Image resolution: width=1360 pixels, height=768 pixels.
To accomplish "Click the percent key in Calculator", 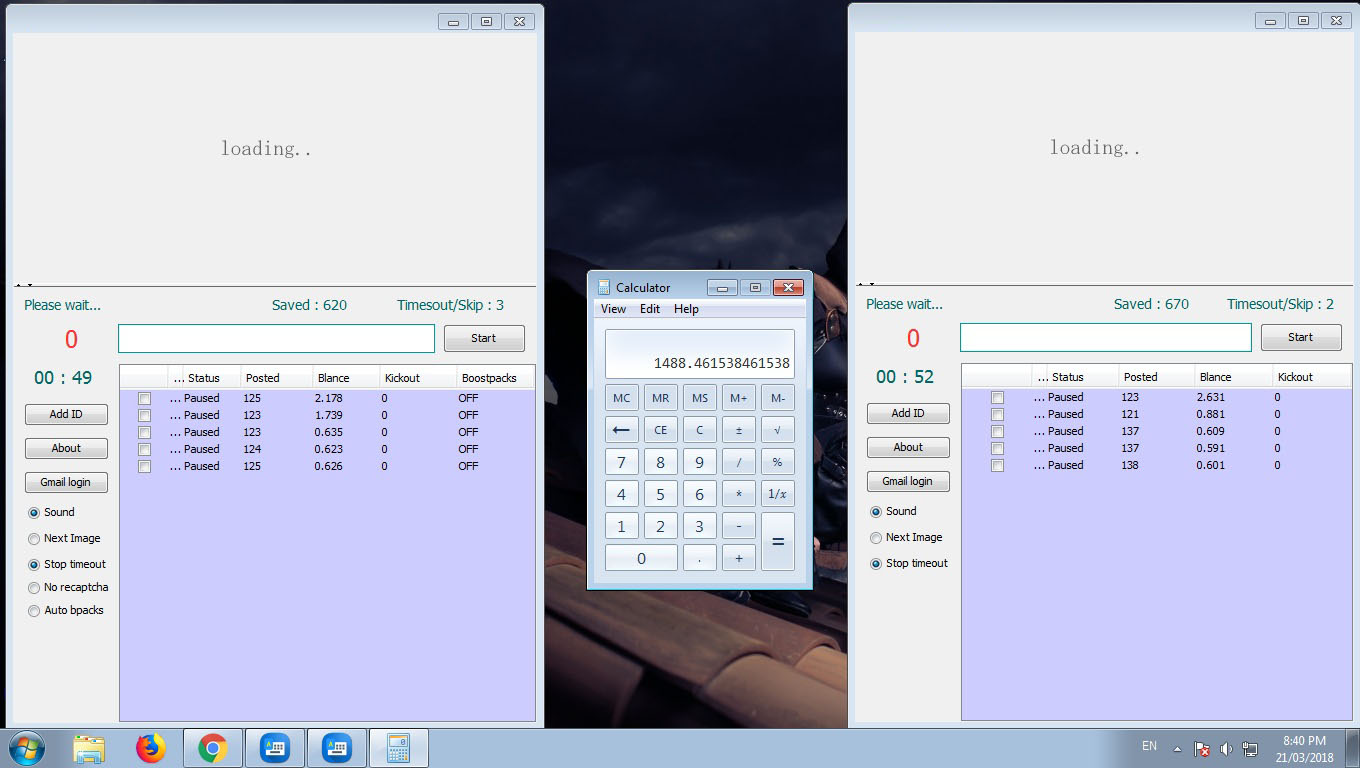I will (x=777, y=462).
